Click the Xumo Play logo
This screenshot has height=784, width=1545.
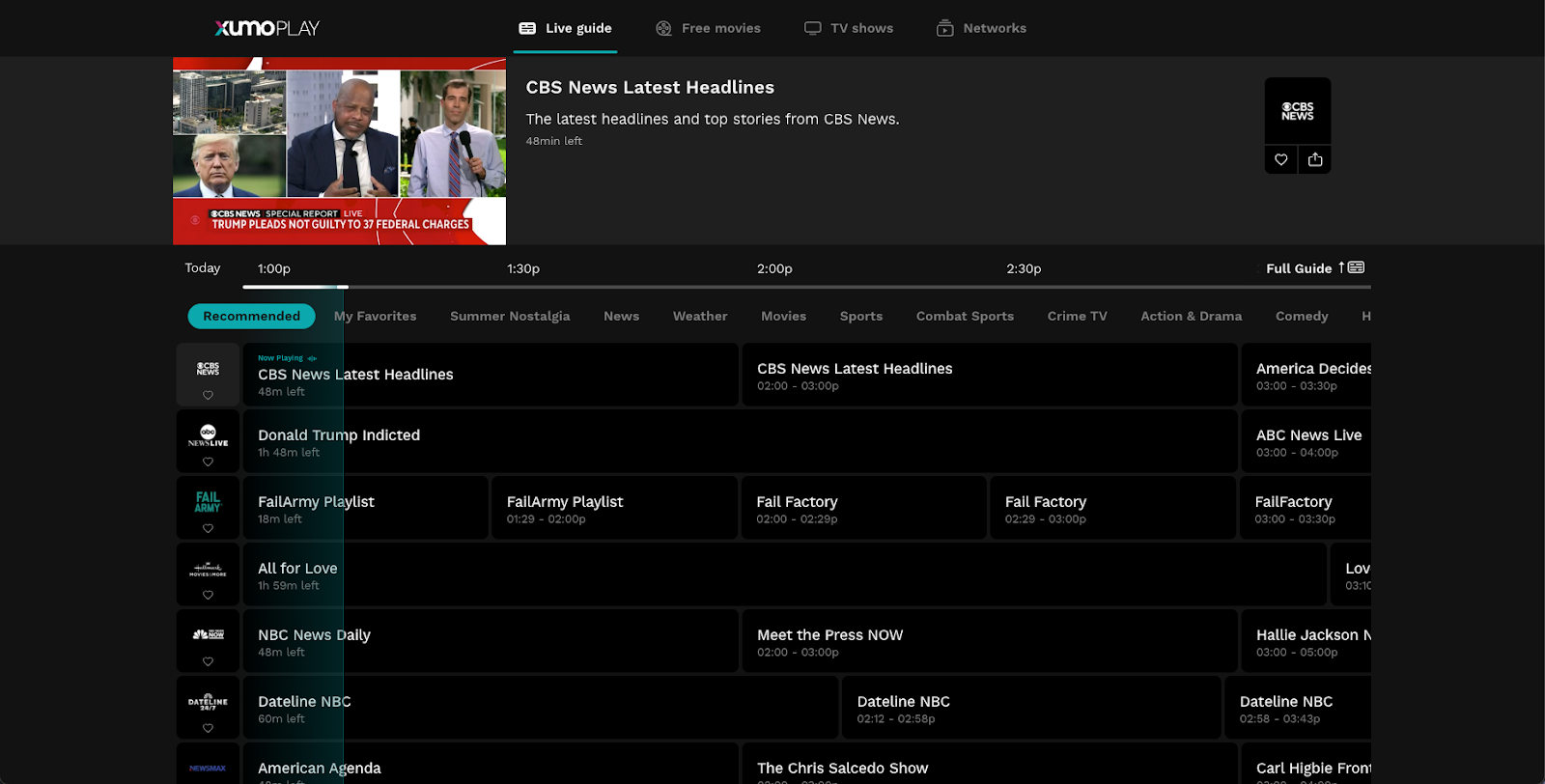click(267, 28)
